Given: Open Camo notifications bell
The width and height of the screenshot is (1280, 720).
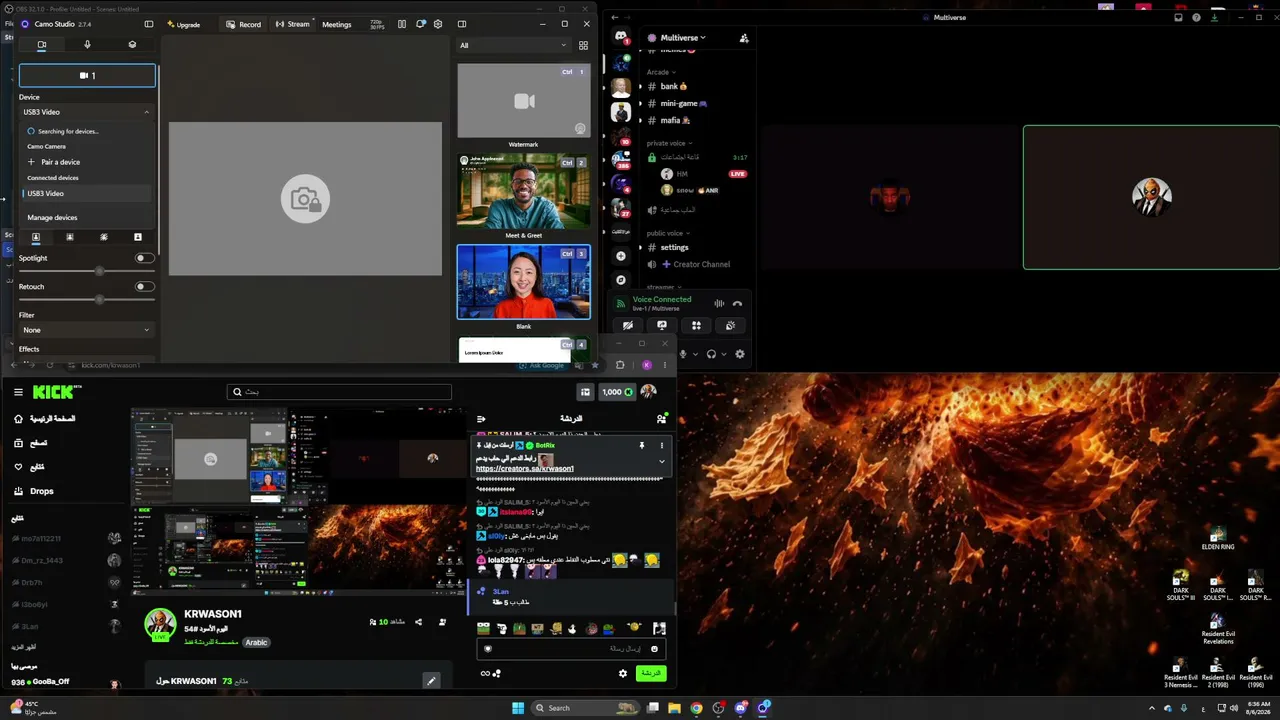Looking at the screenshot, I should (x=421, y=24).
